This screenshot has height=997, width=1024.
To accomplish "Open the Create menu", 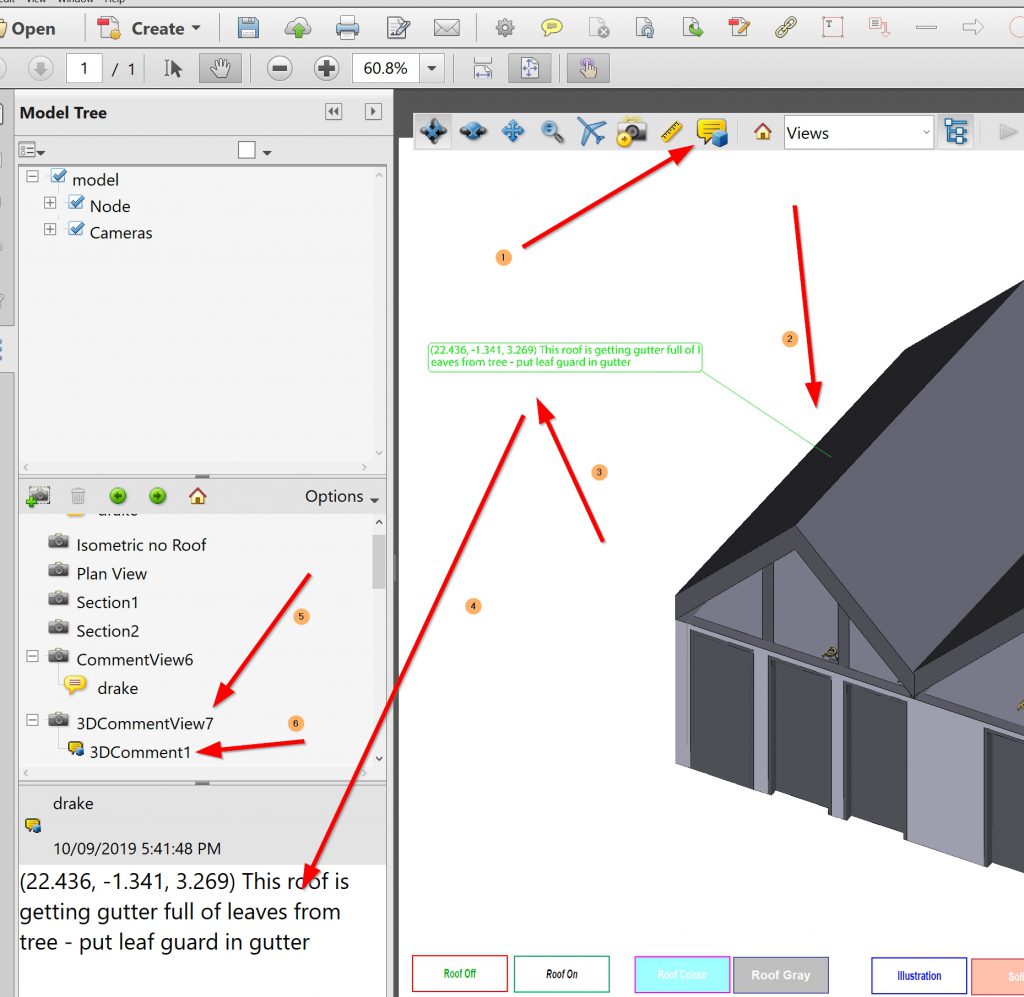I will point(152,28).
